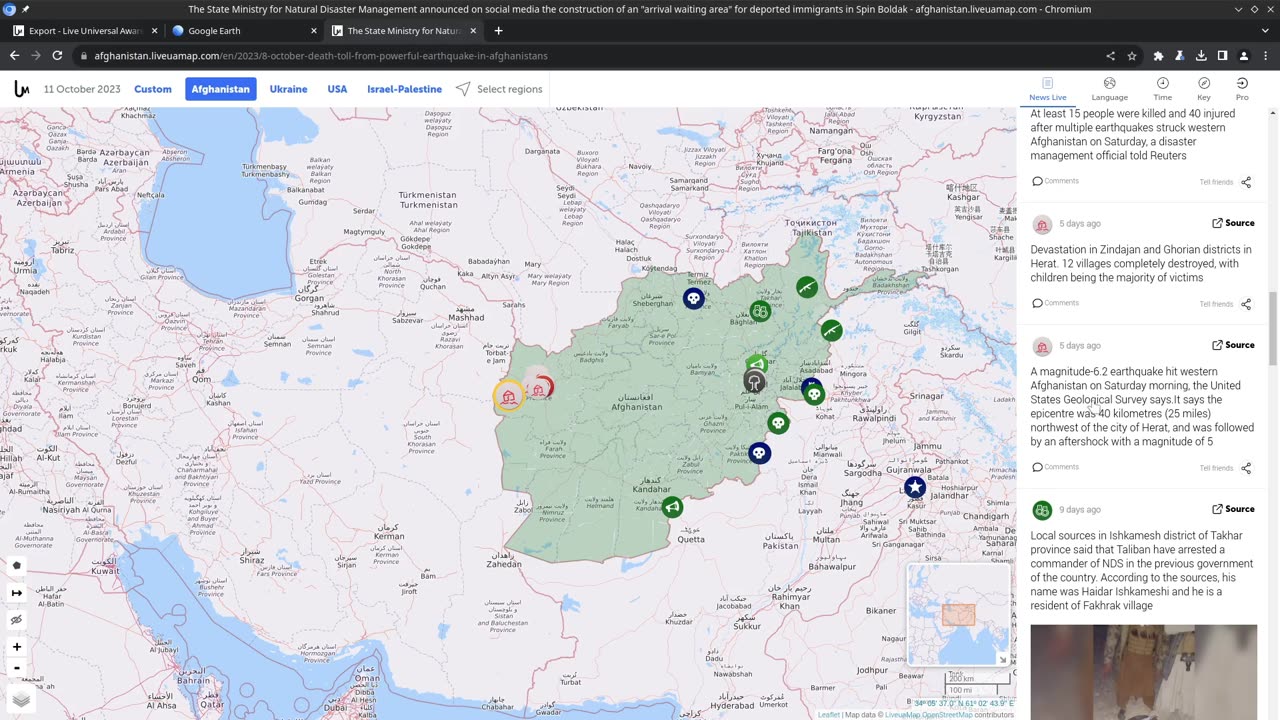Switch to the Ukraine region

(x=288, y=89)
